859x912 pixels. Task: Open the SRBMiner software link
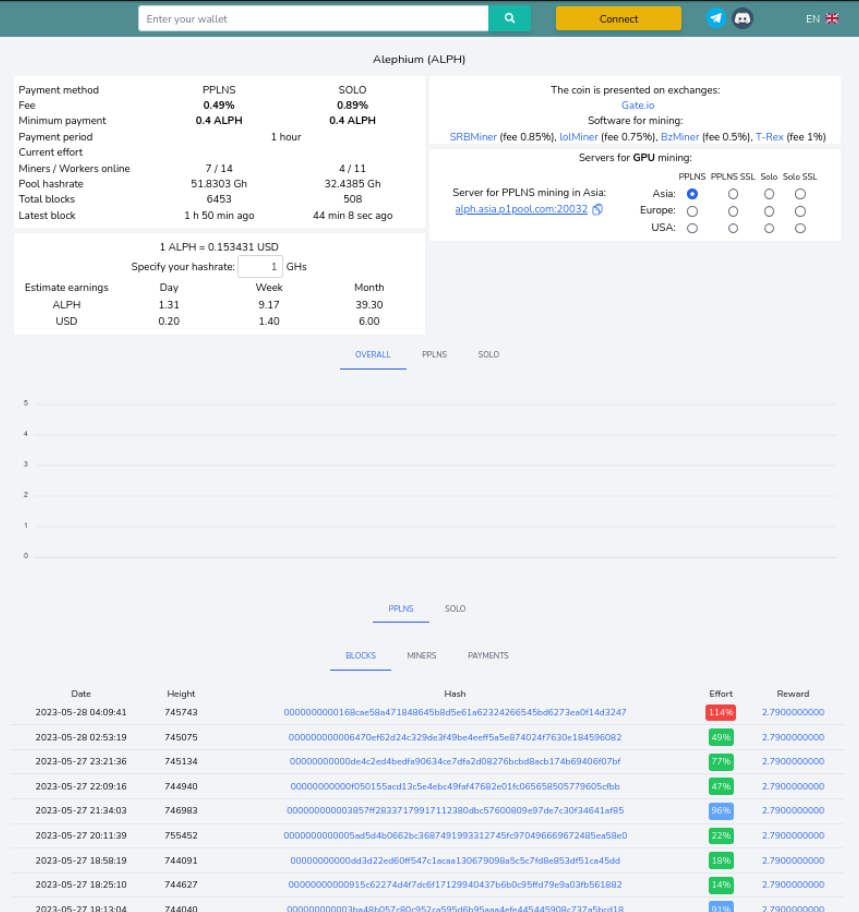click(473, 137)
